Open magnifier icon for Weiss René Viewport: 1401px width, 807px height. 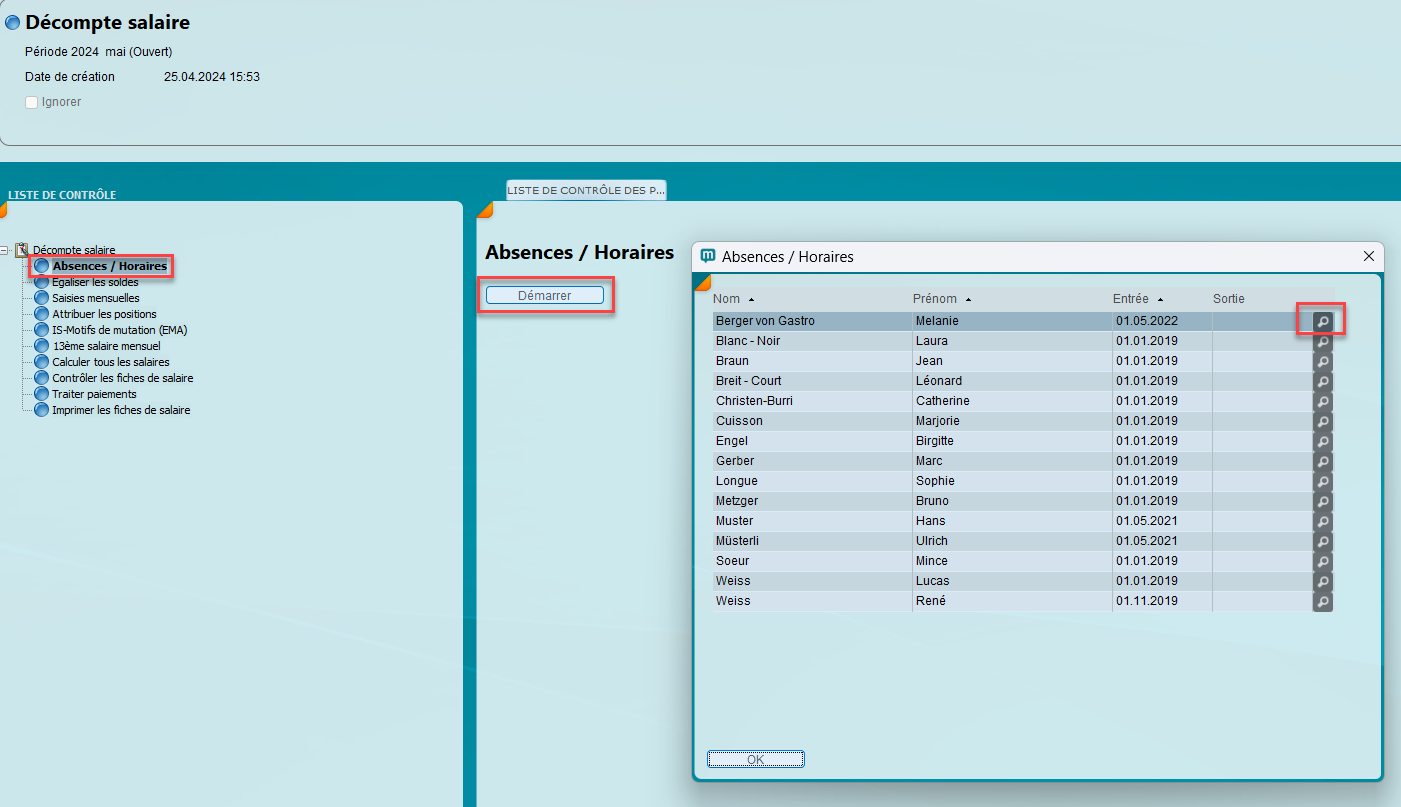pyautogui.click(x=1322, y=601)
